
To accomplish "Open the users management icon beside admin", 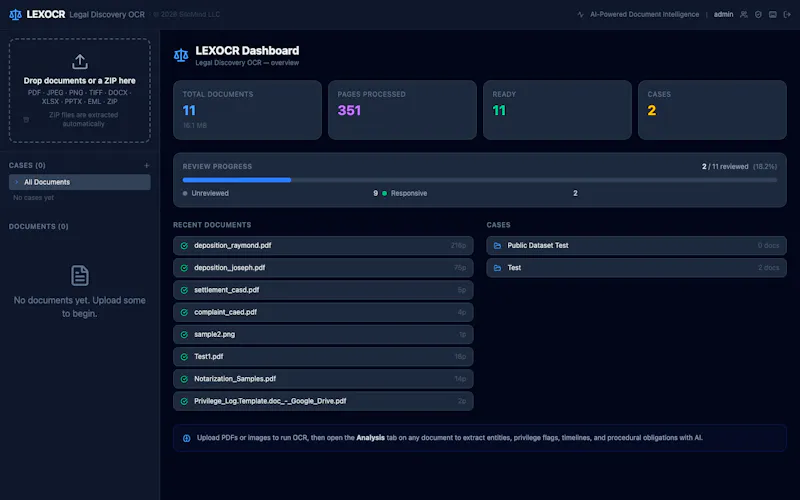I will coord(744,14).
